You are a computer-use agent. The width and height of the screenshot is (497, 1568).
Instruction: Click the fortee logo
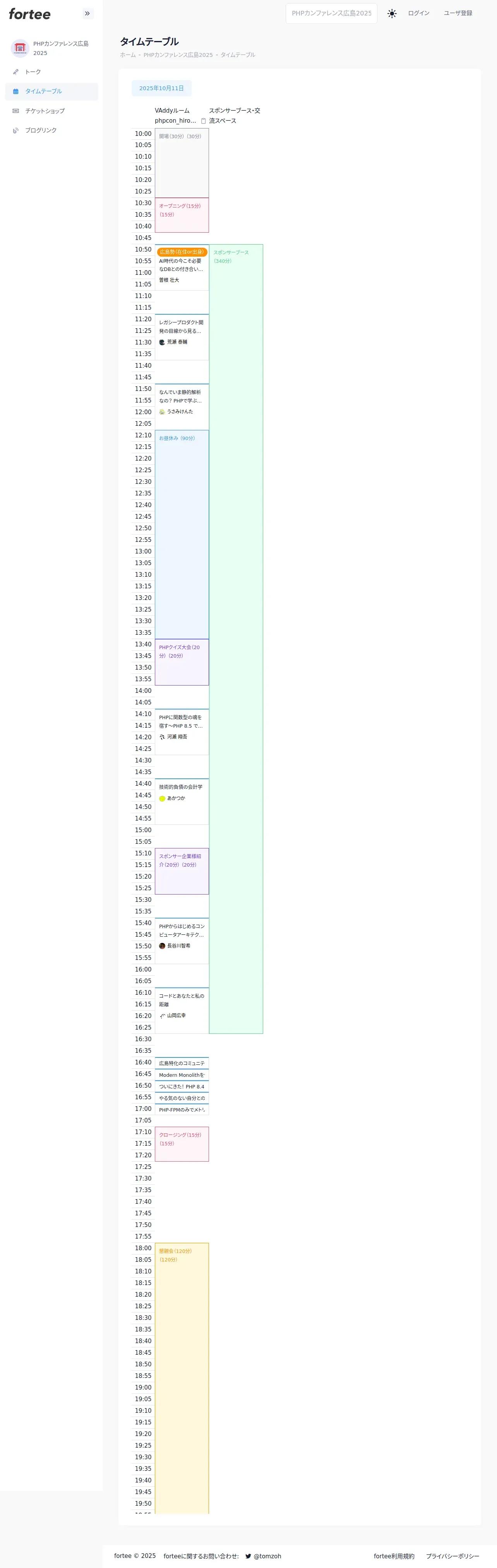tap(30, 14)
